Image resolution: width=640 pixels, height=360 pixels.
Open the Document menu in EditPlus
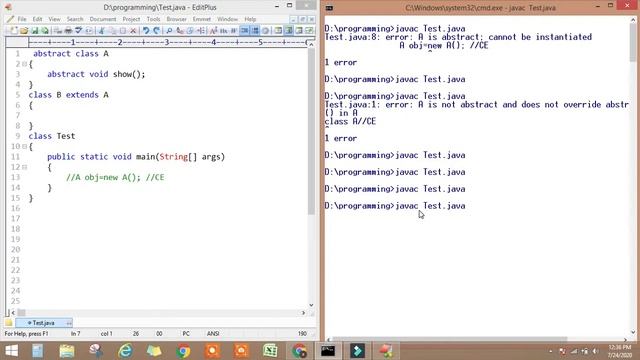[x=103, y=19]
